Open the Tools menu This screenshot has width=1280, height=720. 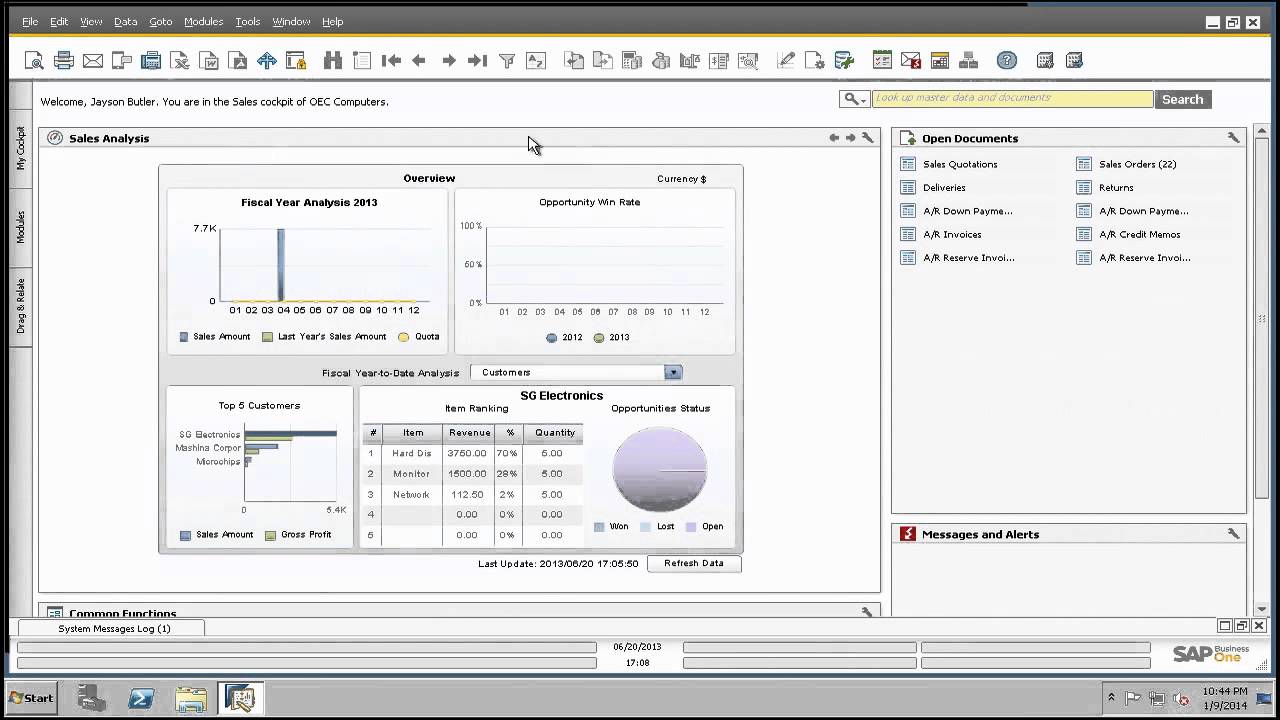(248, 21)
